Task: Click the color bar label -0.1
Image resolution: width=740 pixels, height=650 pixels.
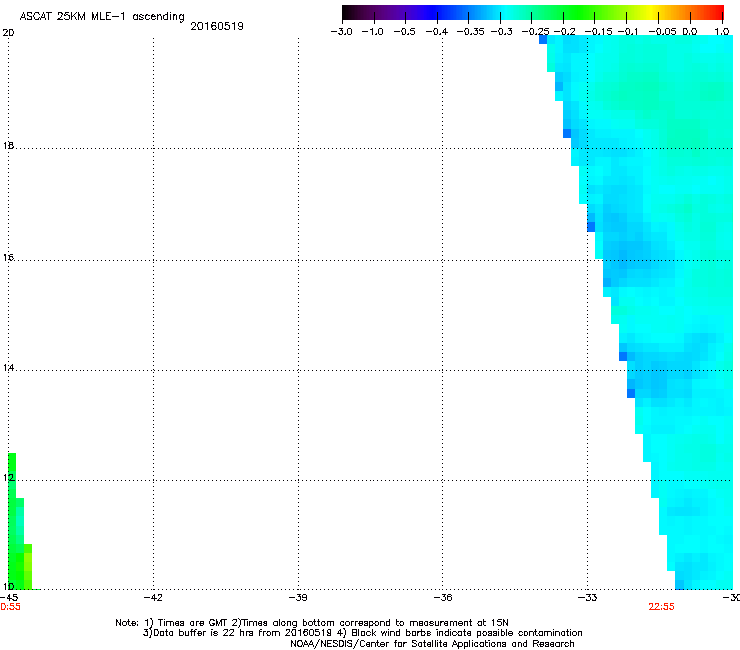Action: (628, 32)
